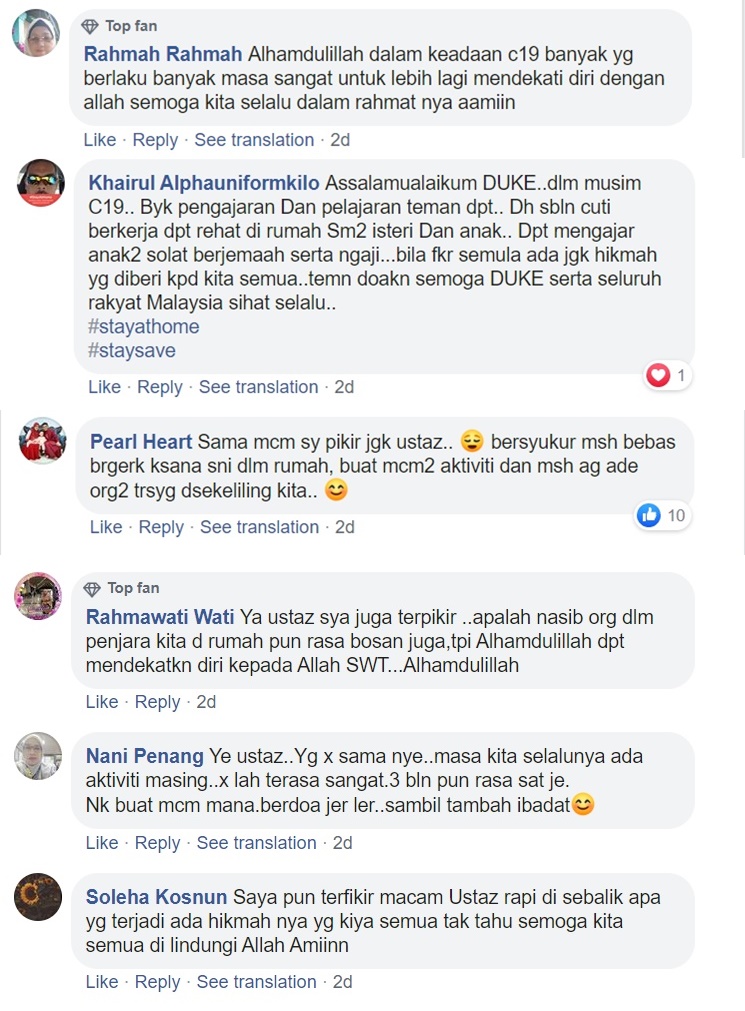Reply to Rahmawati Wati's comment
Screen dimensions: 745x1011
[x=157, y=702]
